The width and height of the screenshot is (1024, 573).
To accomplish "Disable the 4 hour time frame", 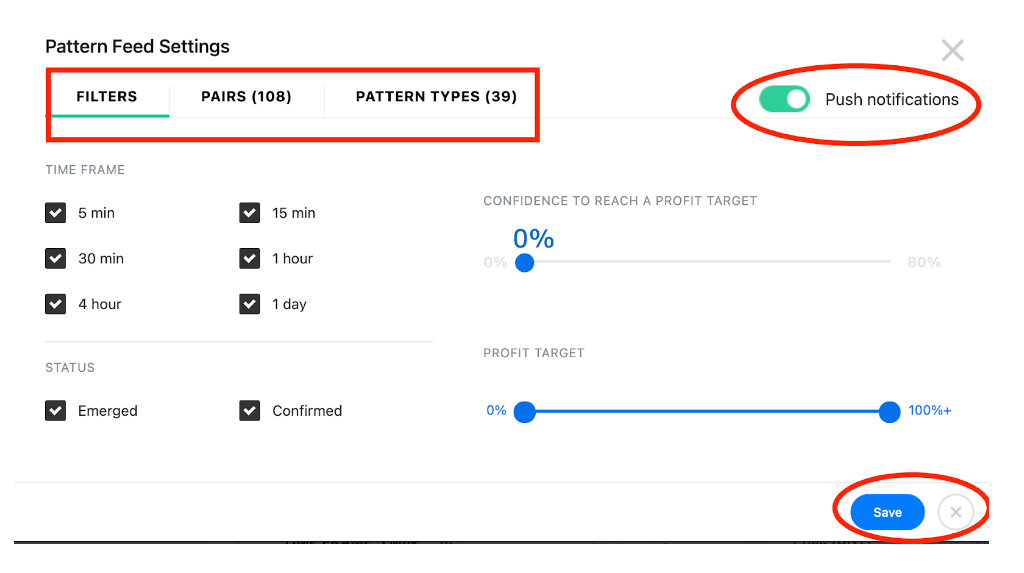I will click(x=56, y=304).
